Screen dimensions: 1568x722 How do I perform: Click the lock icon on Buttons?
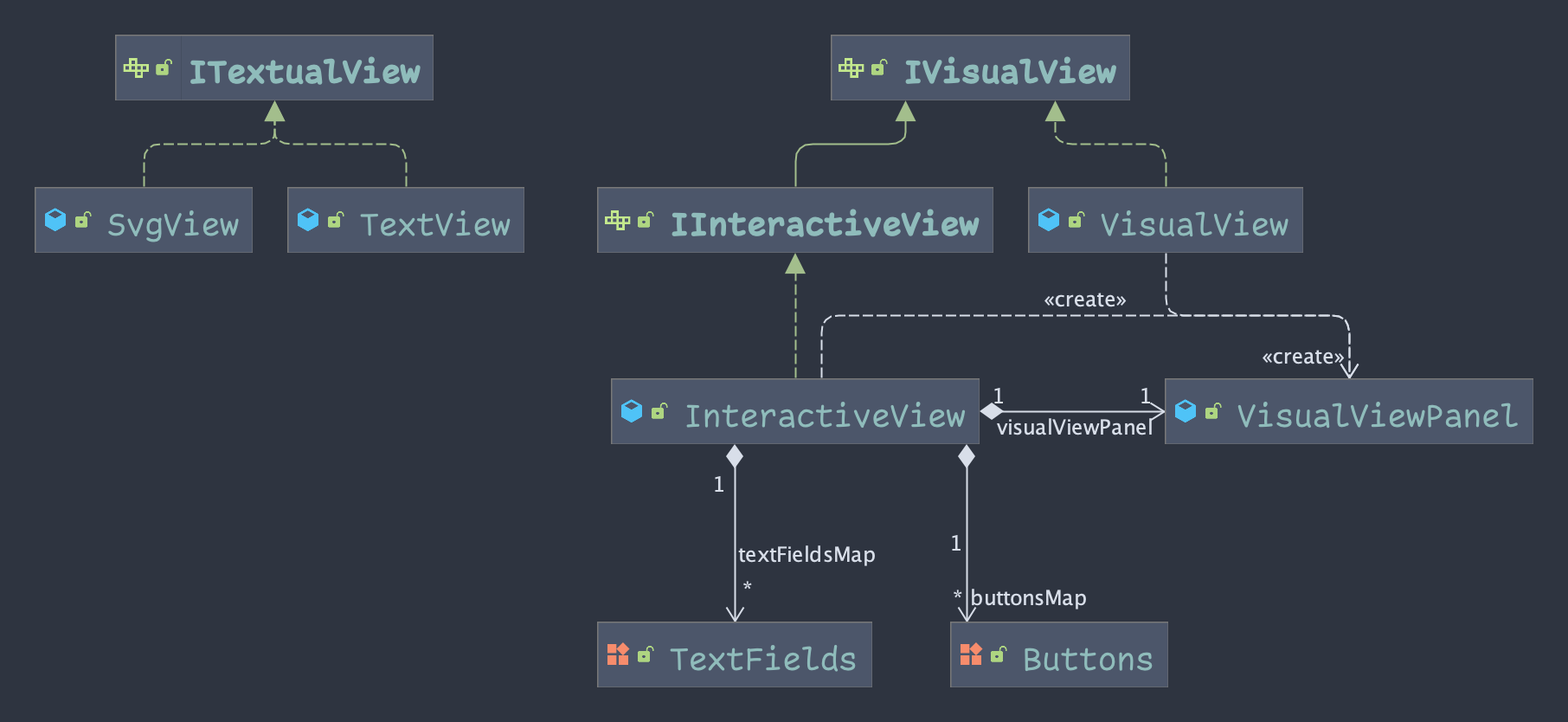(x=999, y=654)
